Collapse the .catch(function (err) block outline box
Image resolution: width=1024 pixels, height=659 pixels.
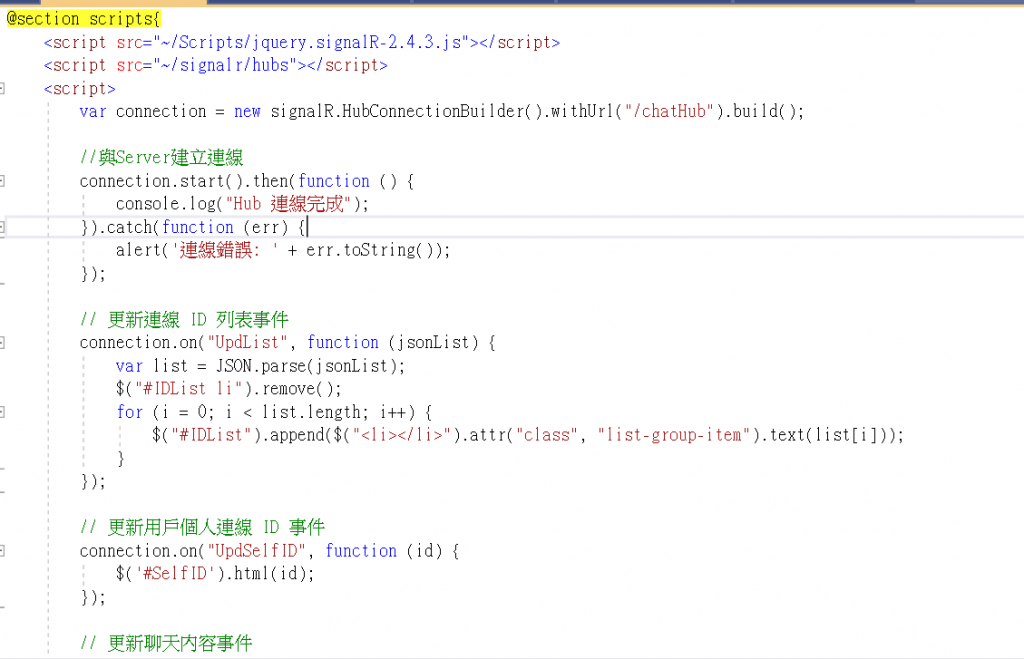coord(2,227)
